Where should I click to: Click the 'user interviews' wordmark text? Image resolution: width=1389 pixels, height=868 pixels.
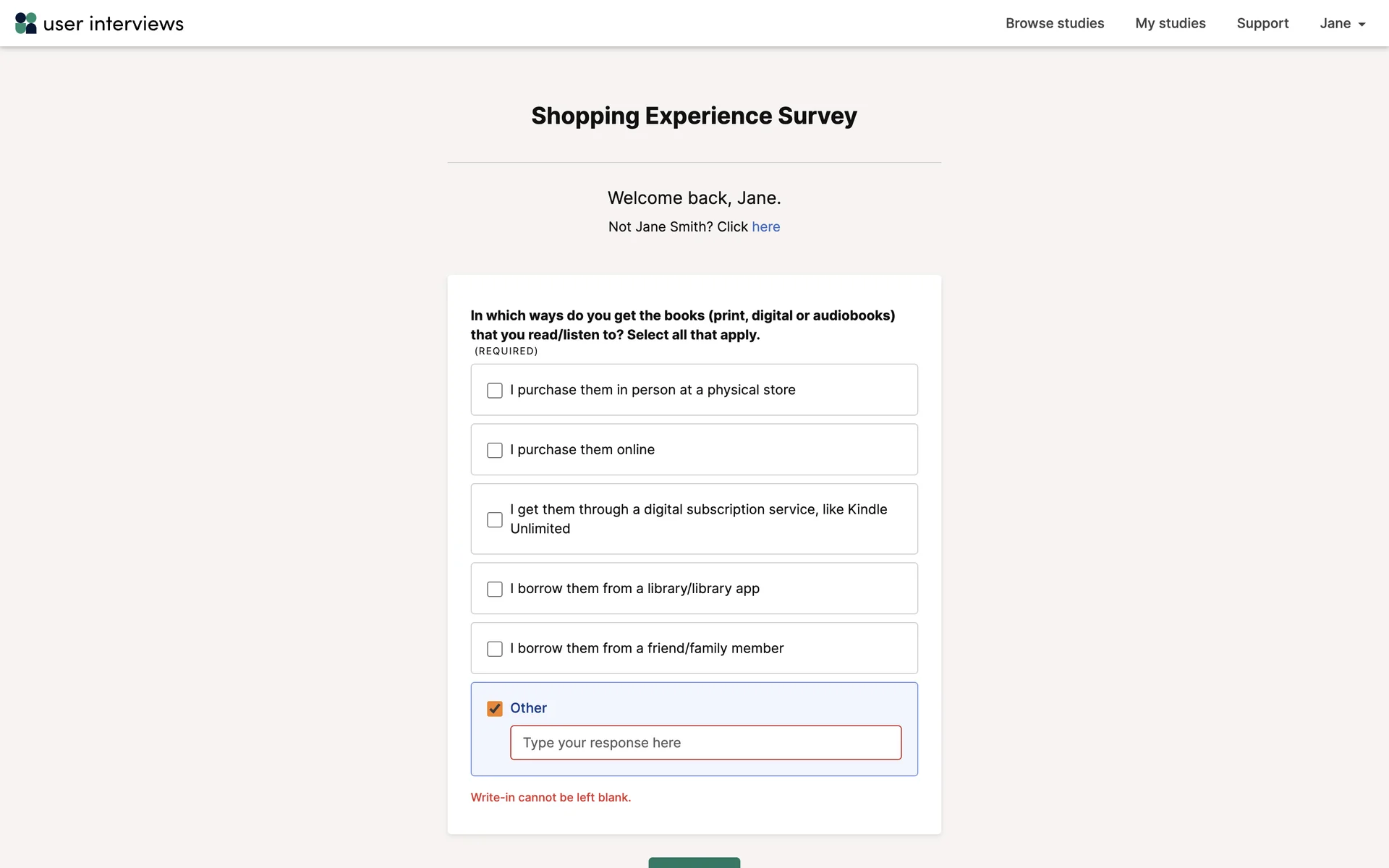pos(114,24)
